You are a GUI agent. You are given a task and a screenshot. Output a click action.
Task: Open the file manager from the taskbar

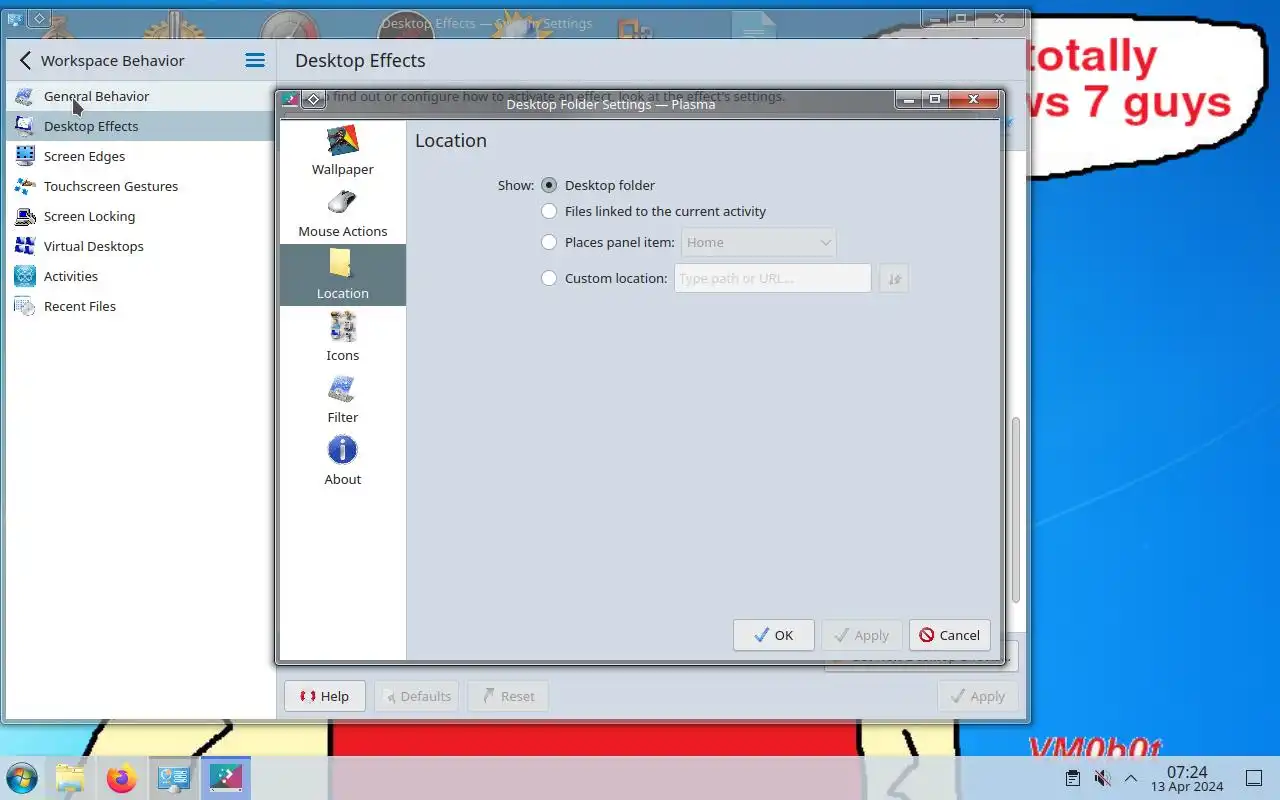(x=70, y=778)
